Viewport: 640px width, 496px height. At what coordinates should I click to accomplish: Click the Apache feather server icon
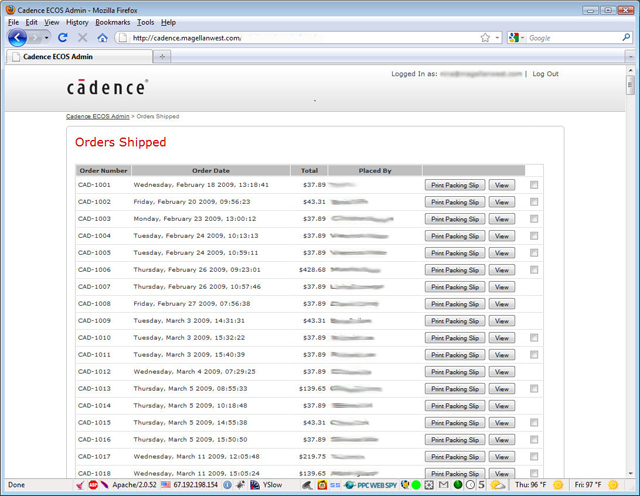pyautogui.click(x=104, y=485)
